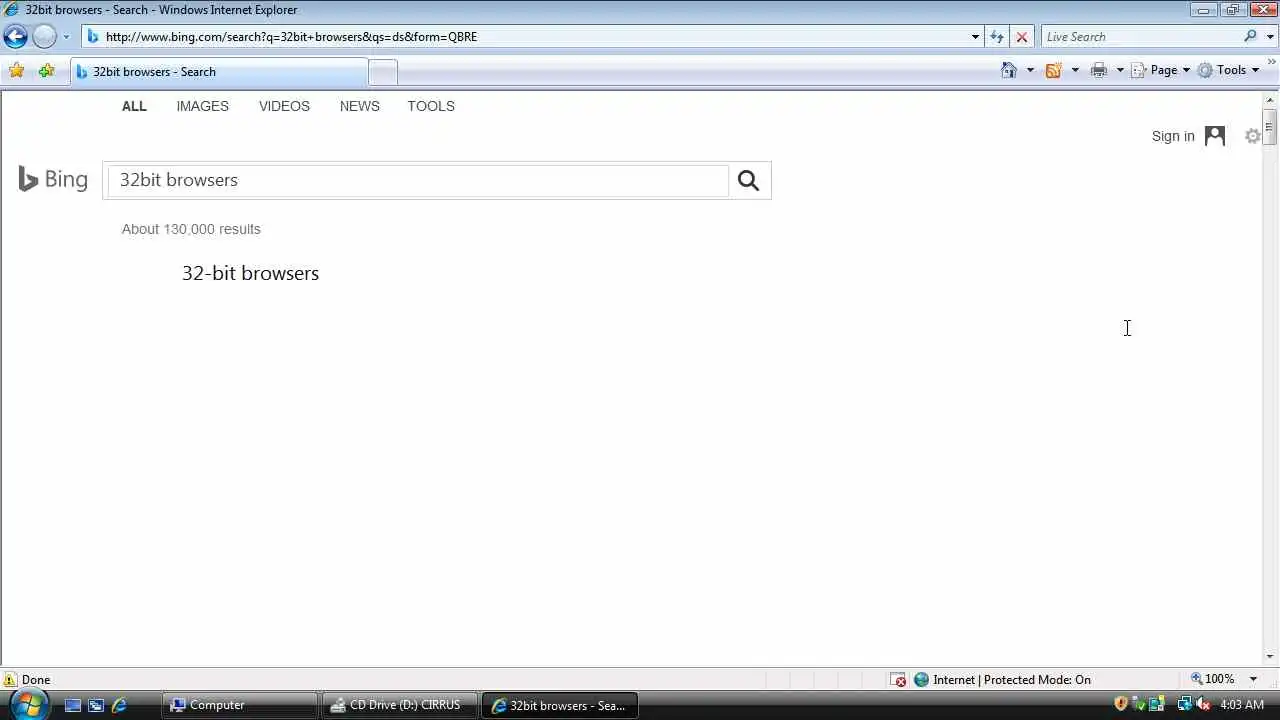Click the Live Search input box
Screen dimensions: 1280x720
(1140, 37)
